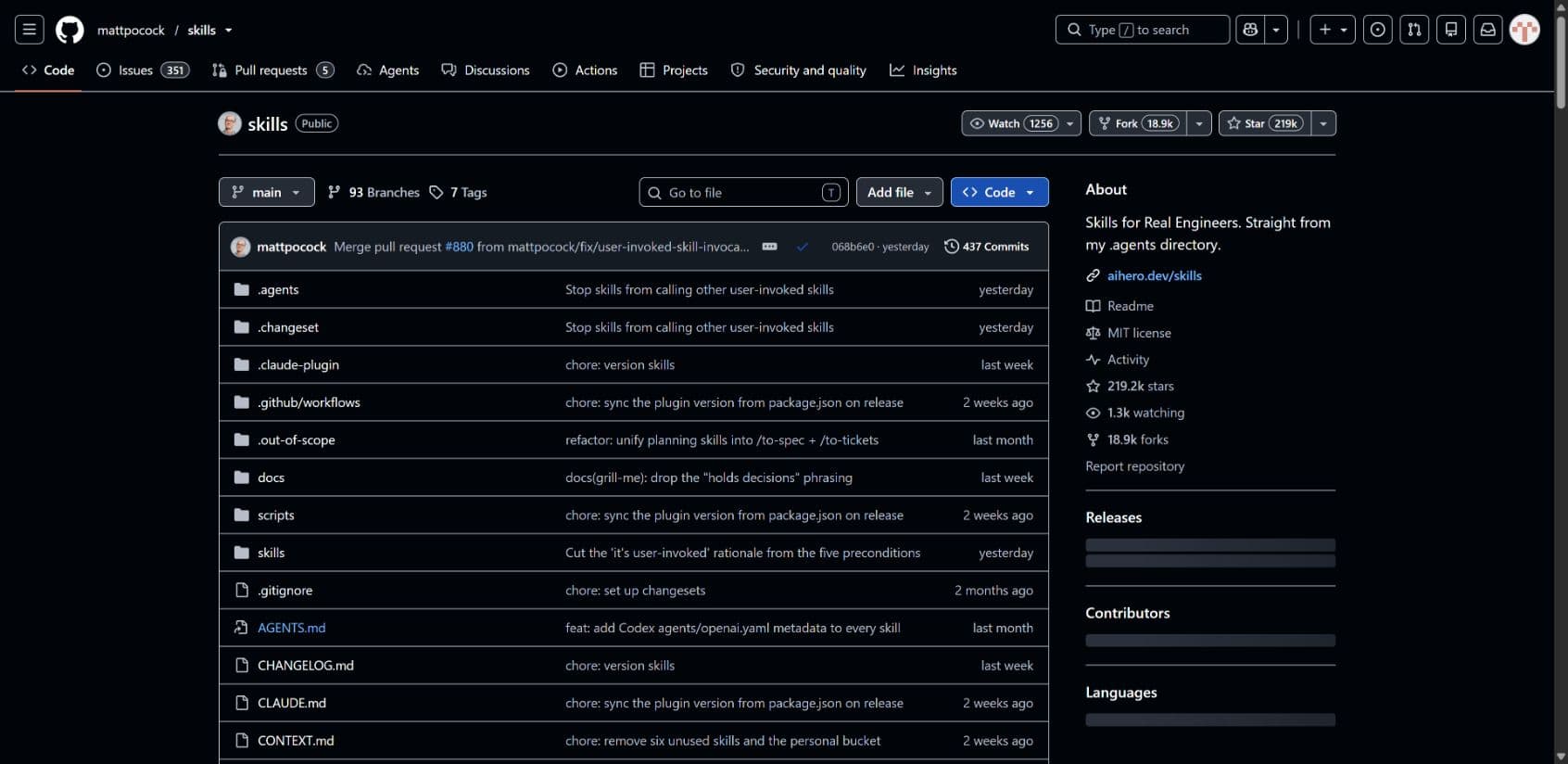Open the green Code dropdown button

coord(1000,192)
